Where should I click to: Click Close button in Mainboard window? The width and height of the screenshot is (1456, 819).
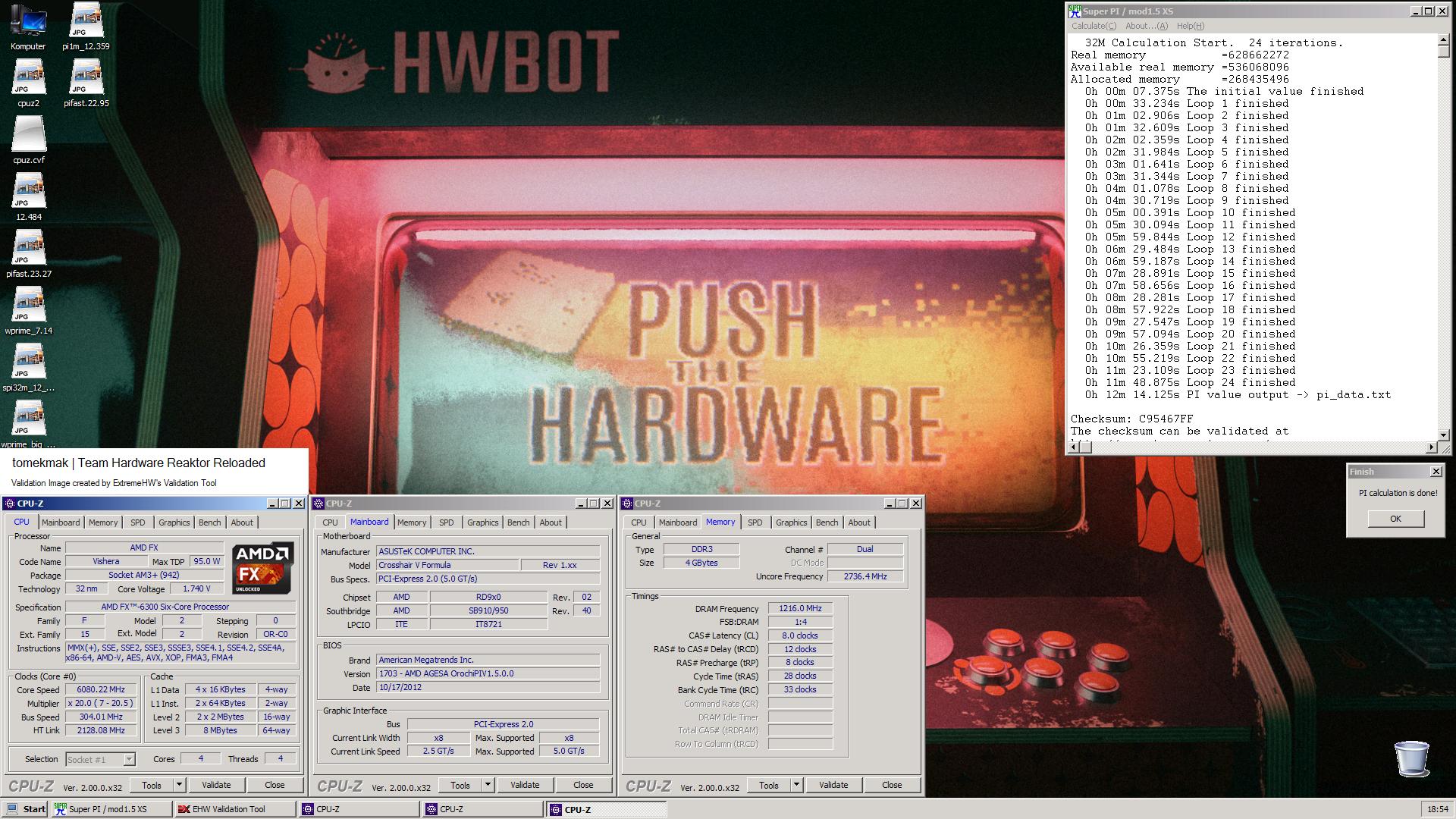coord(583,785)
